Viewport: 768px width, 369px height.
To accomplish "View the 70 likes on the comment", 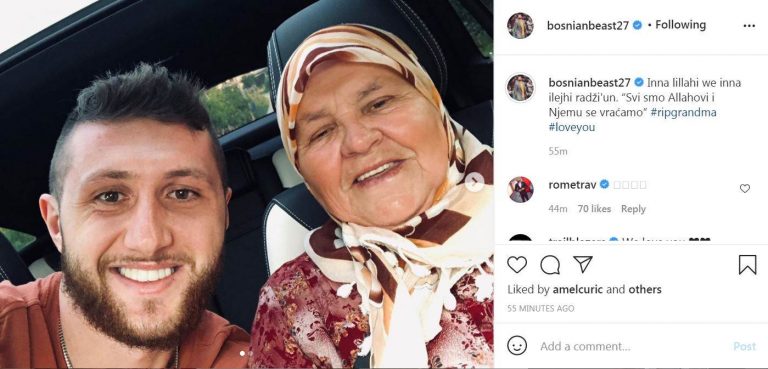I will tap(594, 209).
